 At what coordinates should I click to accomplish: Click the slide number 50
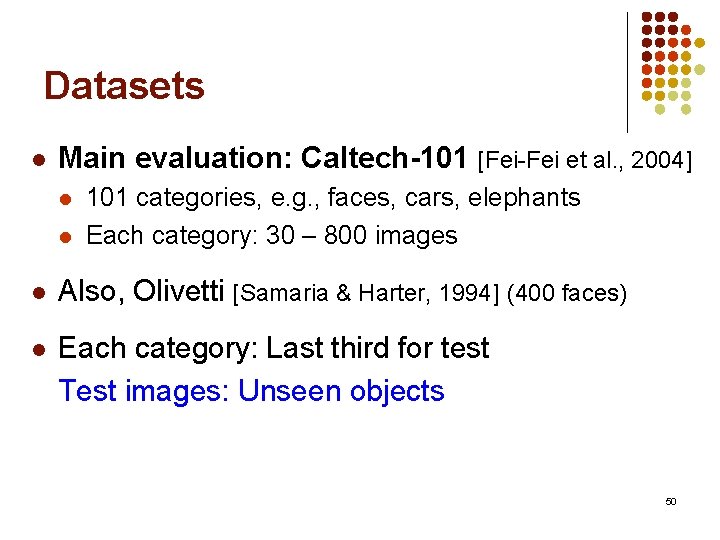[x=670, y=501]
